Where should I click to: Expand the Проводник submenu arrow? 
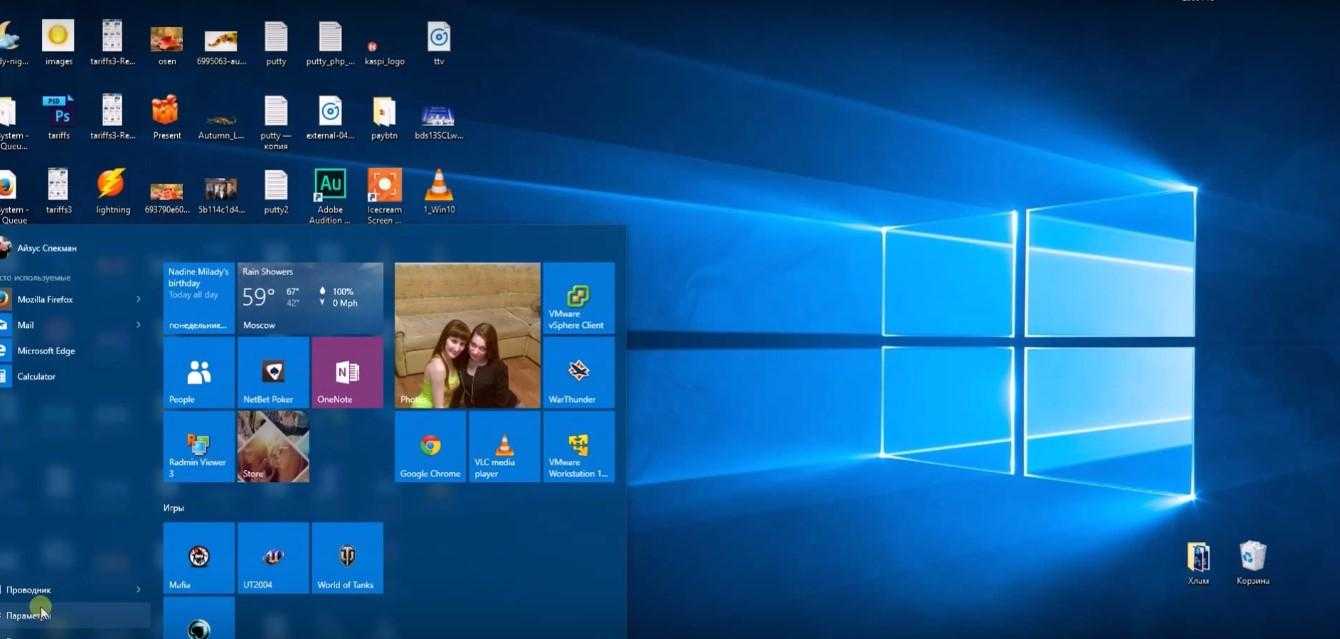click(x=138, y=590)
